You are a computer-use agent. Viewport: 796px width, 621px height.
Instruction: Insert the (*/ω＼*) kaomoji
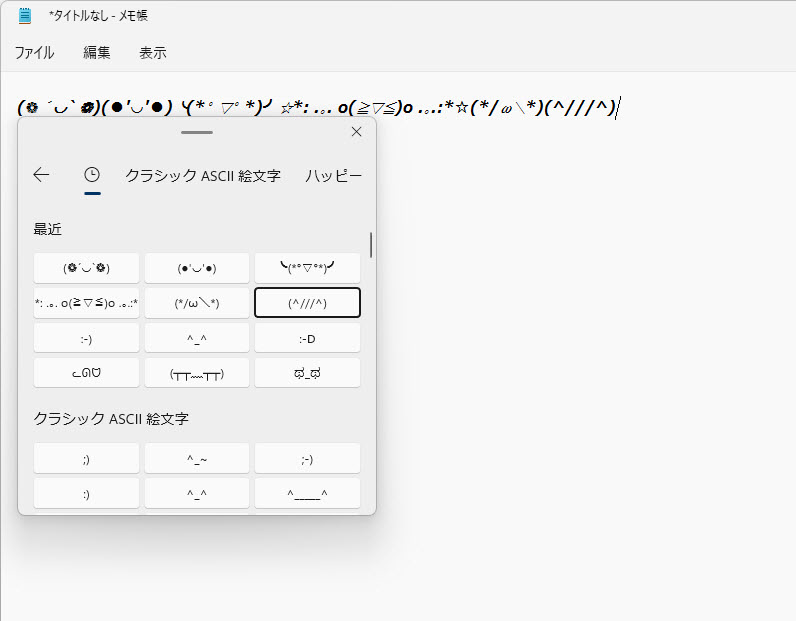(x=197, y=303)
